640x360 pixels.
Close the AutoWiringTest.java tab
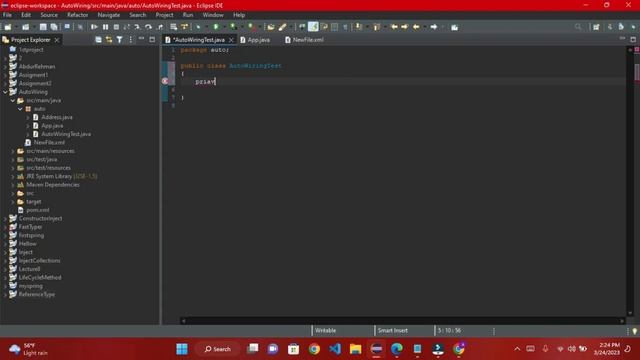231,40
